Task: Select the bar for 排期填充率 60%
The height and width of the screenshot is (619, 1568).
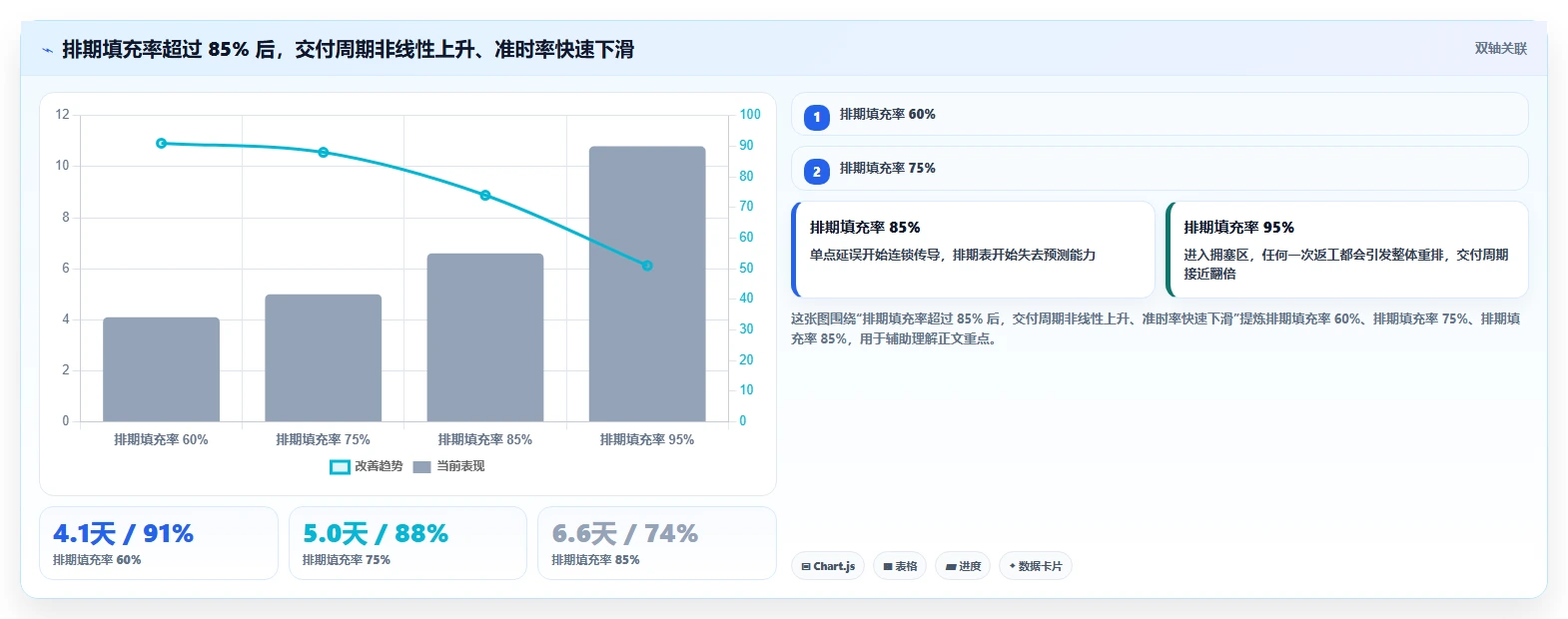Action: pos(161,369)
